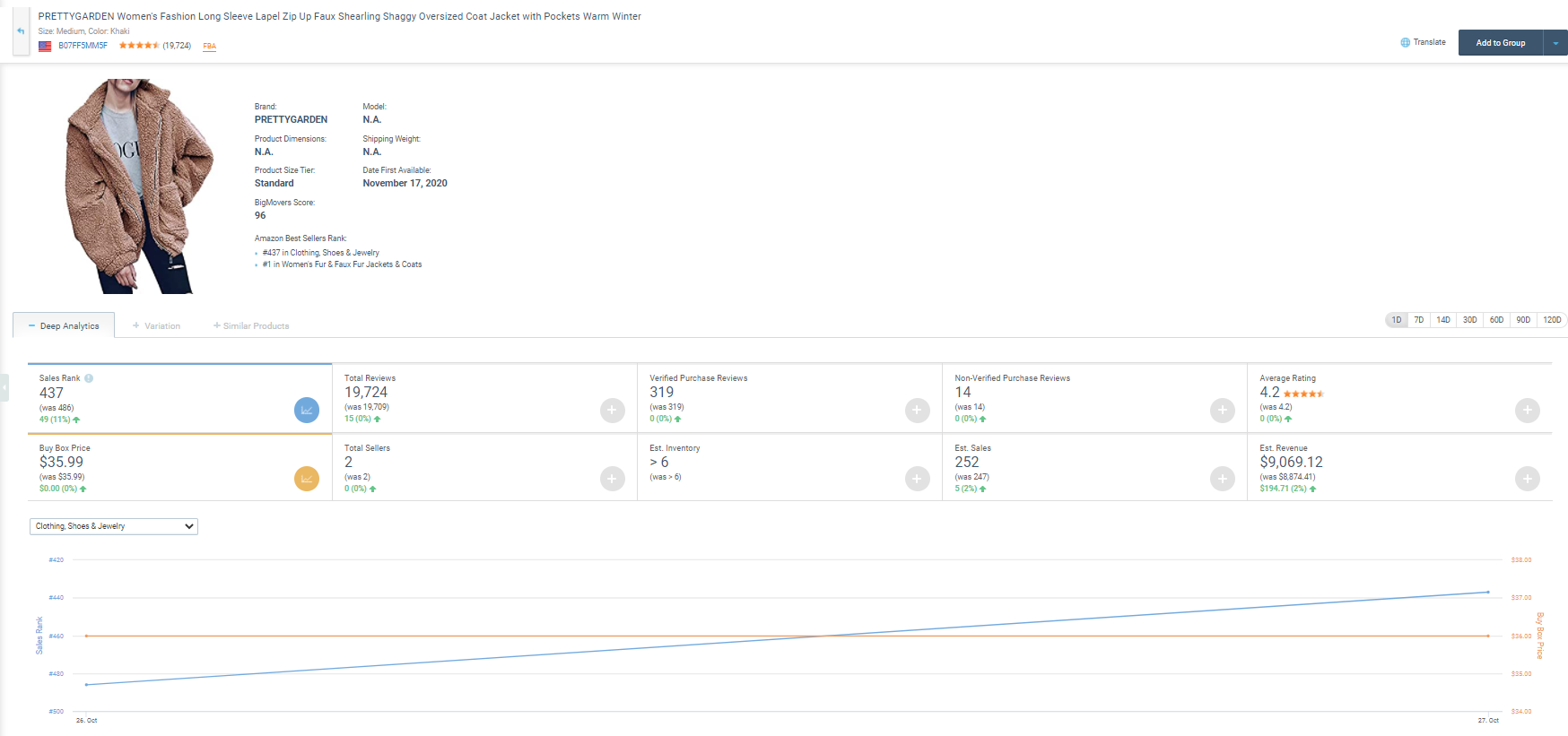Click the Sales Rank help icon
Screen dimensions: 1568x736
[x=89, y=378]
